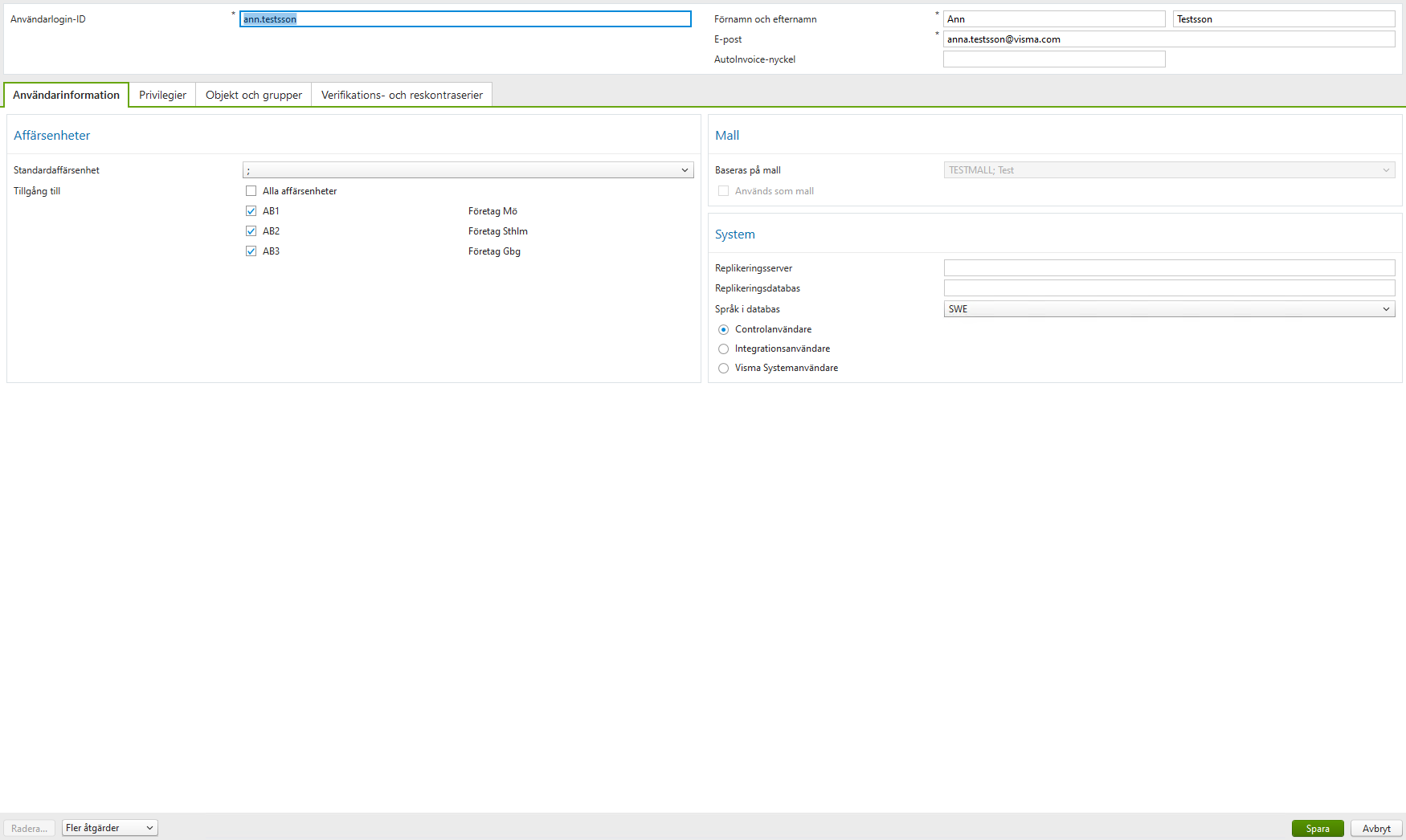This screenshot has width=1406, height=840.
Task: Focus the Replikeringsserver input field
Action: [x=1168, y=267]
